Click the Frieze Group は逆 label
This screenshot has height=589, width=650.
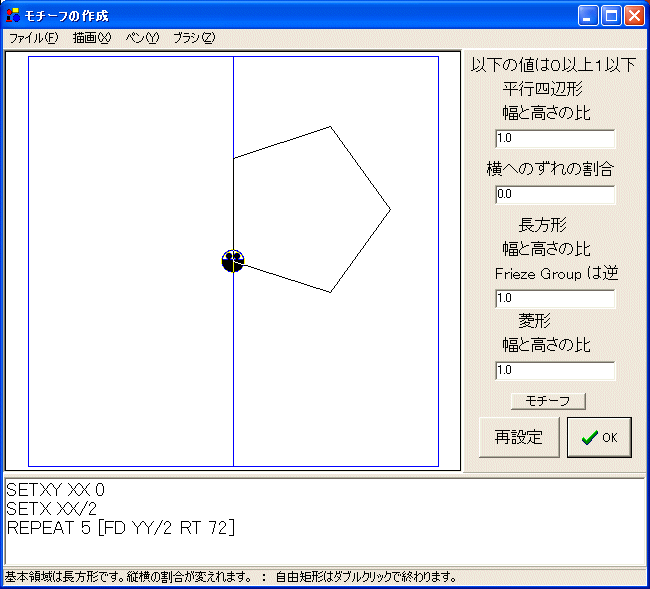click(x=557, y=274)
